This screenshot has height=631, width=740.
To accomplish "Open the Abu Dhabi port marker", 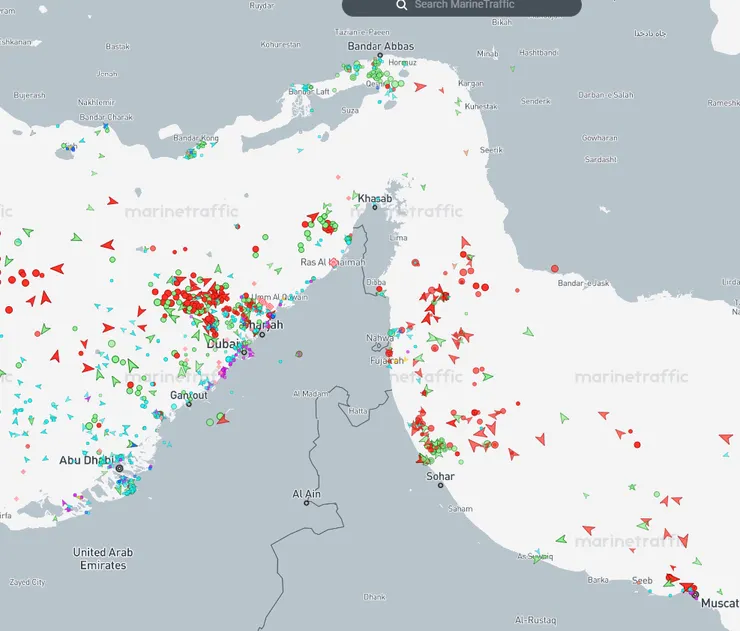I will (119, 468).
